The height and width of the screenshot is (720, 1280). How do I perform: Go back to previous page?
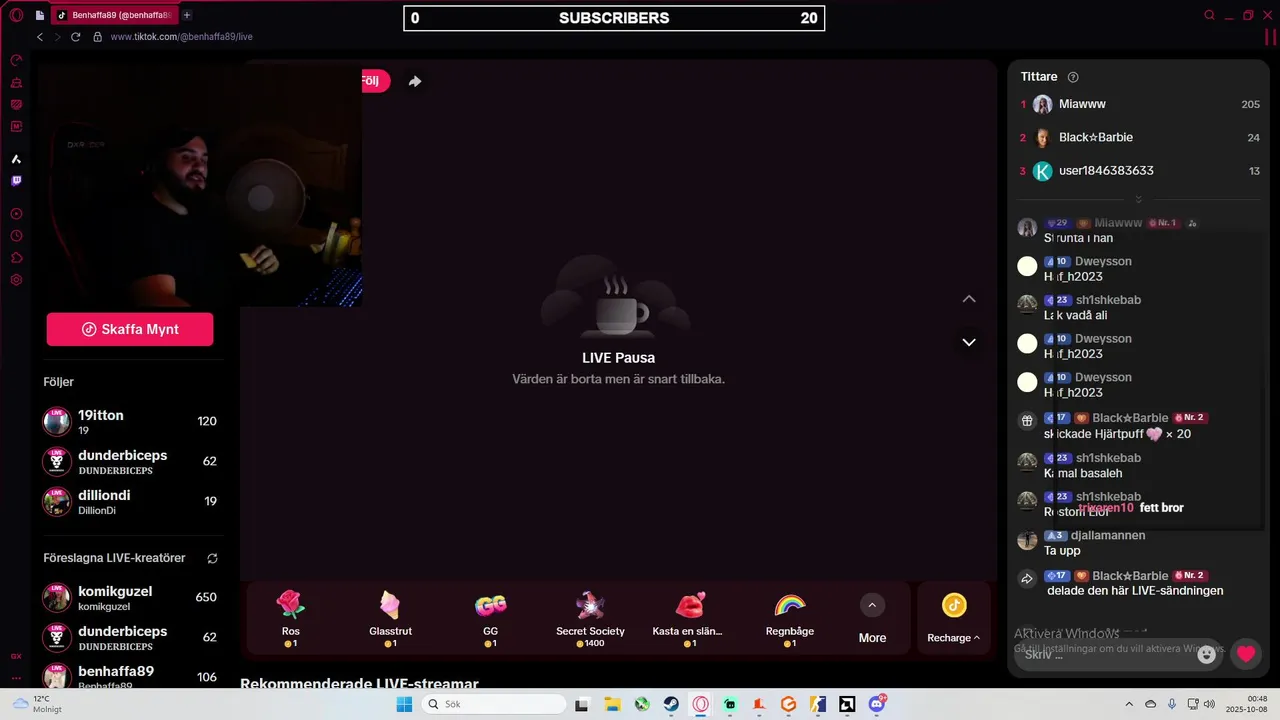[40, 37]
